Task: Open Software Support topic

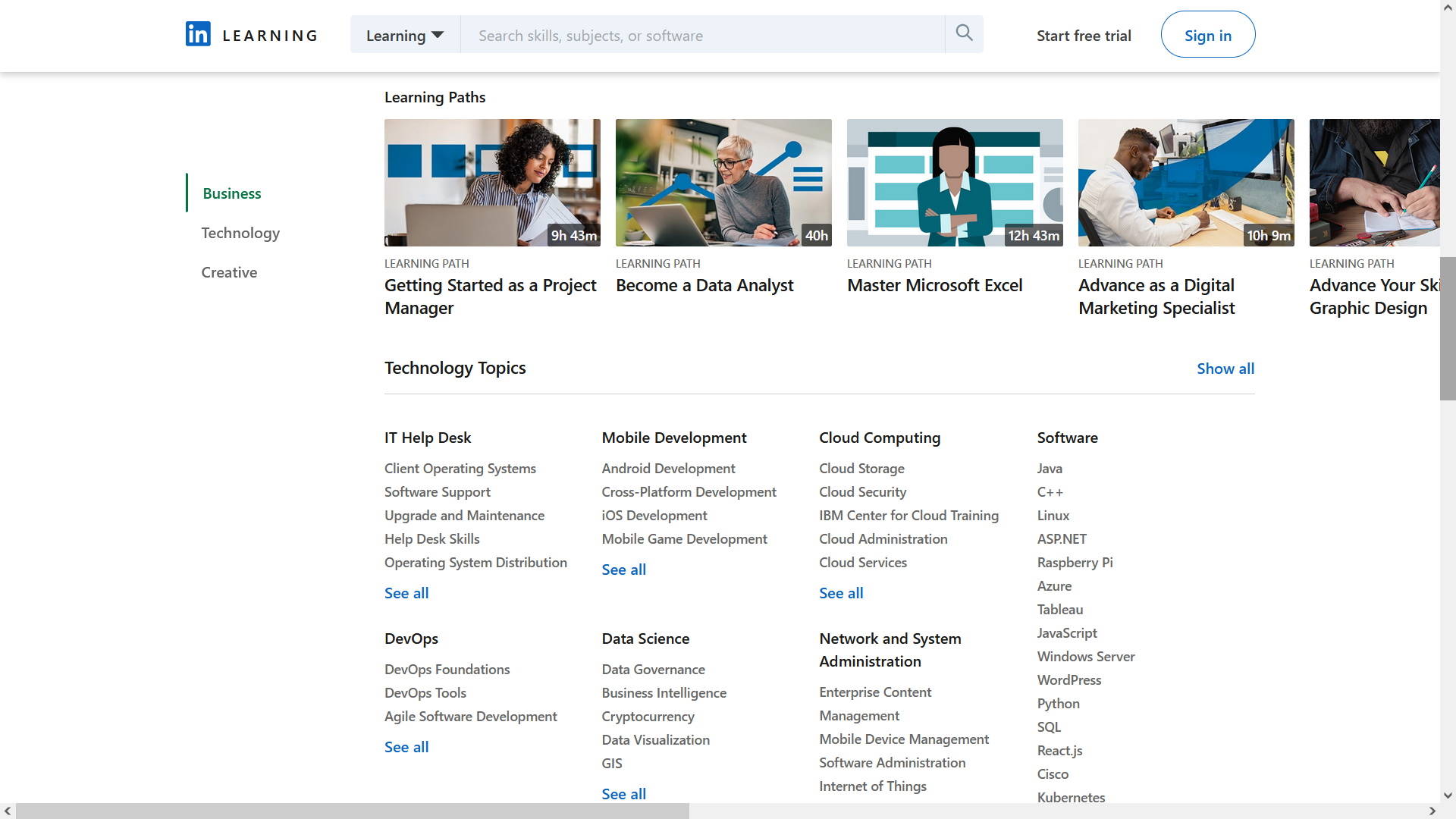Action: tap(438, 492)
